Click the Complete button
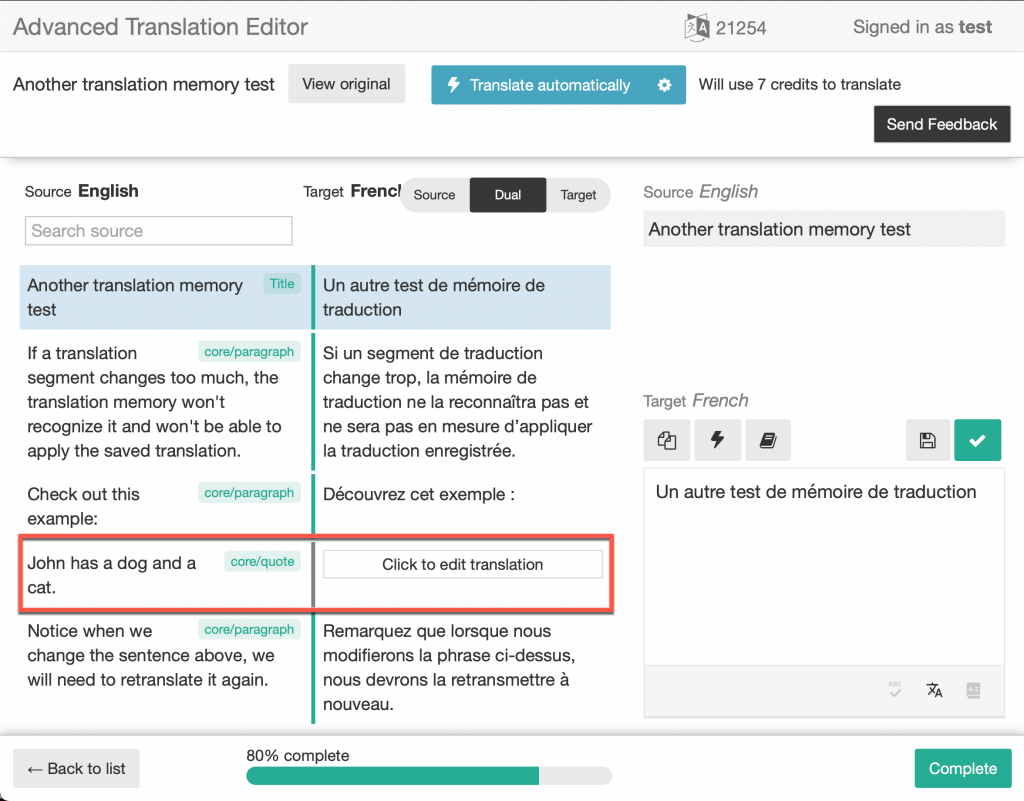 (x=962, y=768)
